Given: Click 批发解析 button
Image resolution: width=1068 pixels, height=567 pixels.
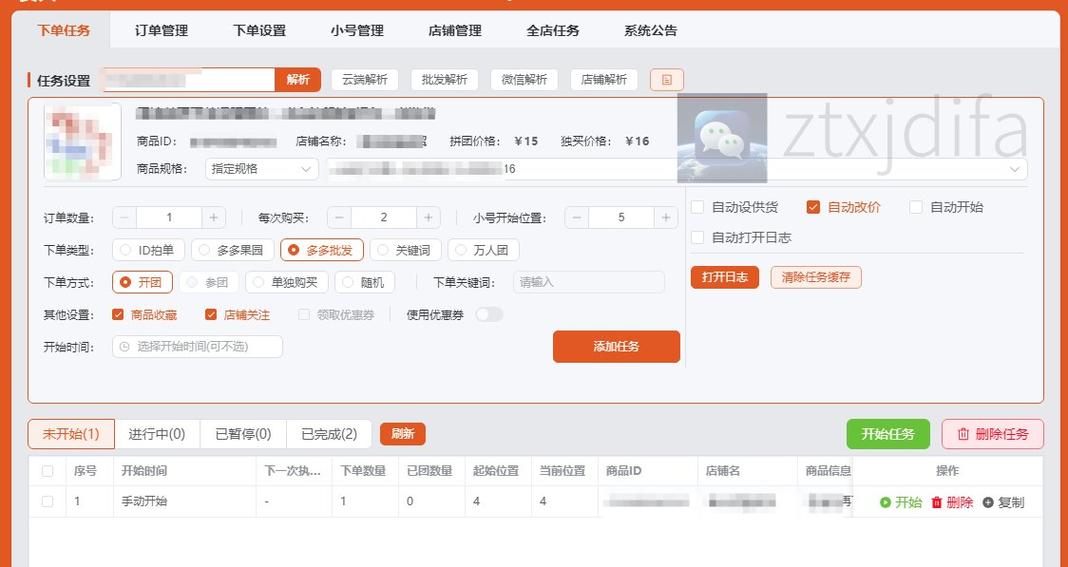Looking at the screenshot, I should coord(444,80).
